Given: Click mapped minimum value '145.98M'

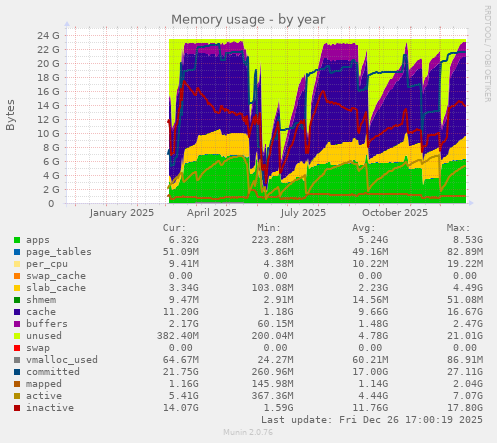Looking at the screenshot, I should 272,384.
